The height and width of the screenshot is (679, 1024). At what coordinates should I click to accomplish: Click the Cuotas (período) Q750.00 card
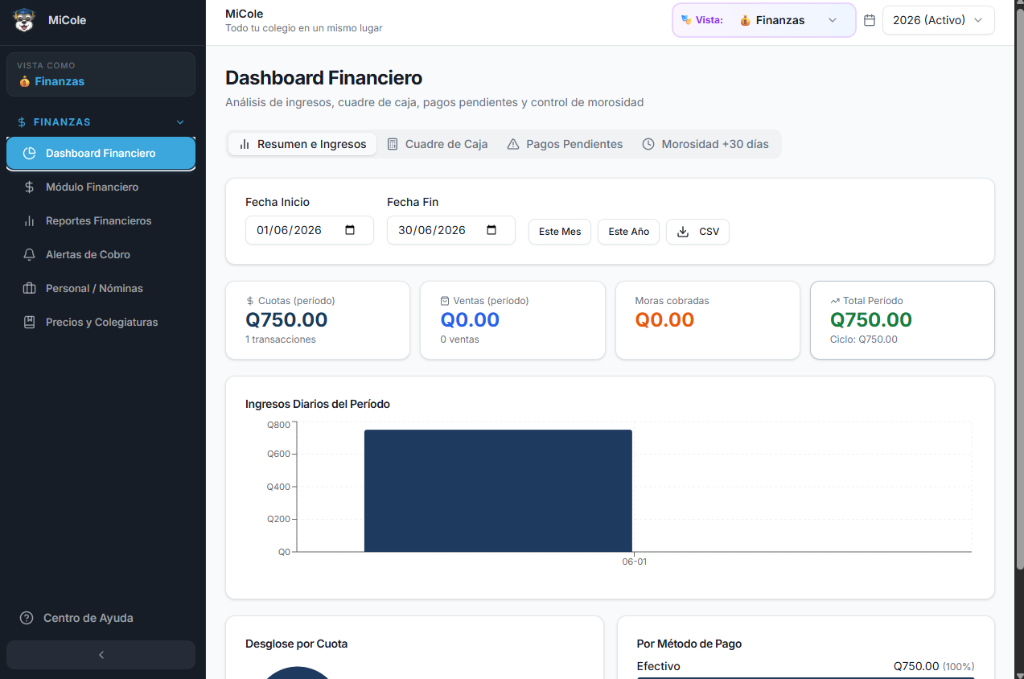click(318, 321)
